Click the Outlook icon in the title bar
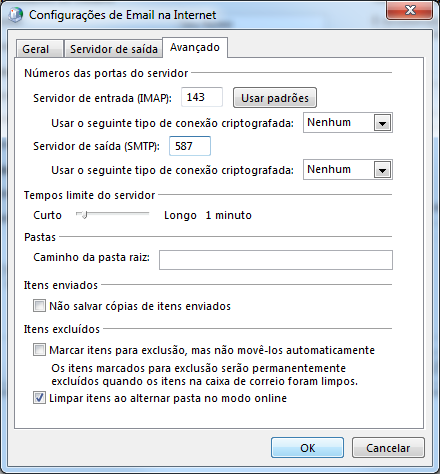 (x=15, y=15)
